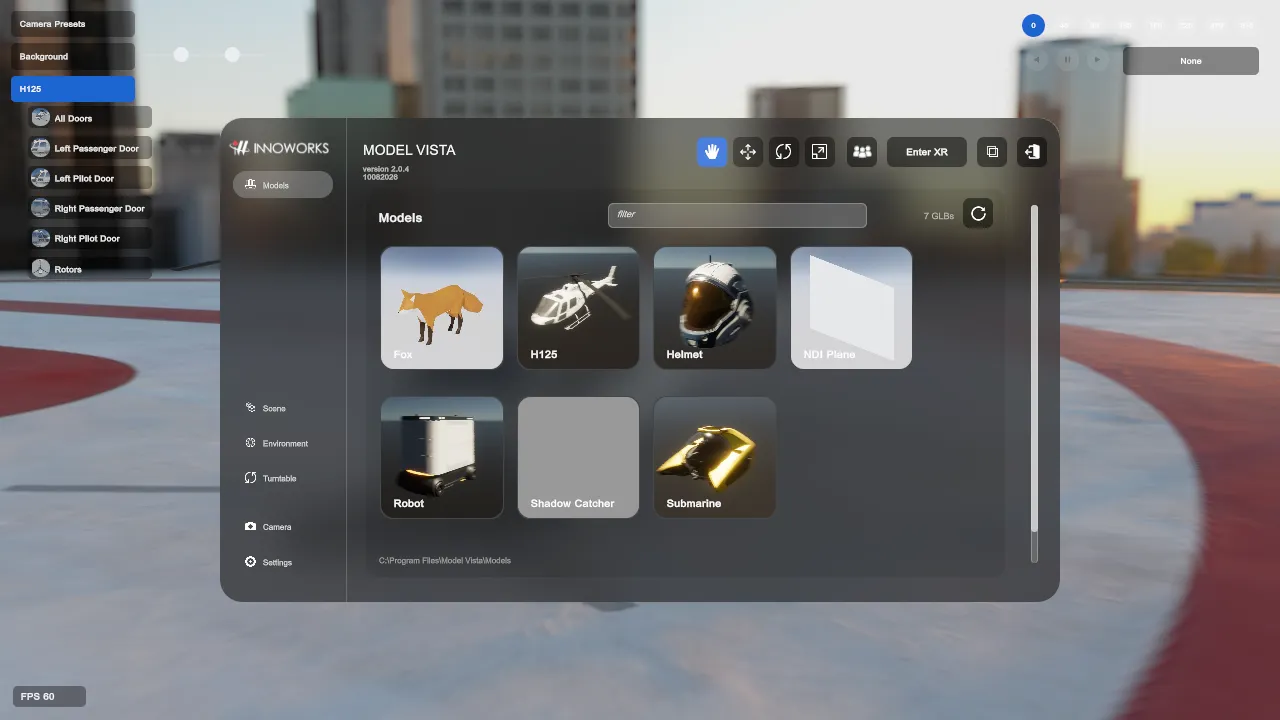Toggle the Right Pilot Door
This screenshot has width=1280, height=720.
pyautogui.click(x=90, y=239)
